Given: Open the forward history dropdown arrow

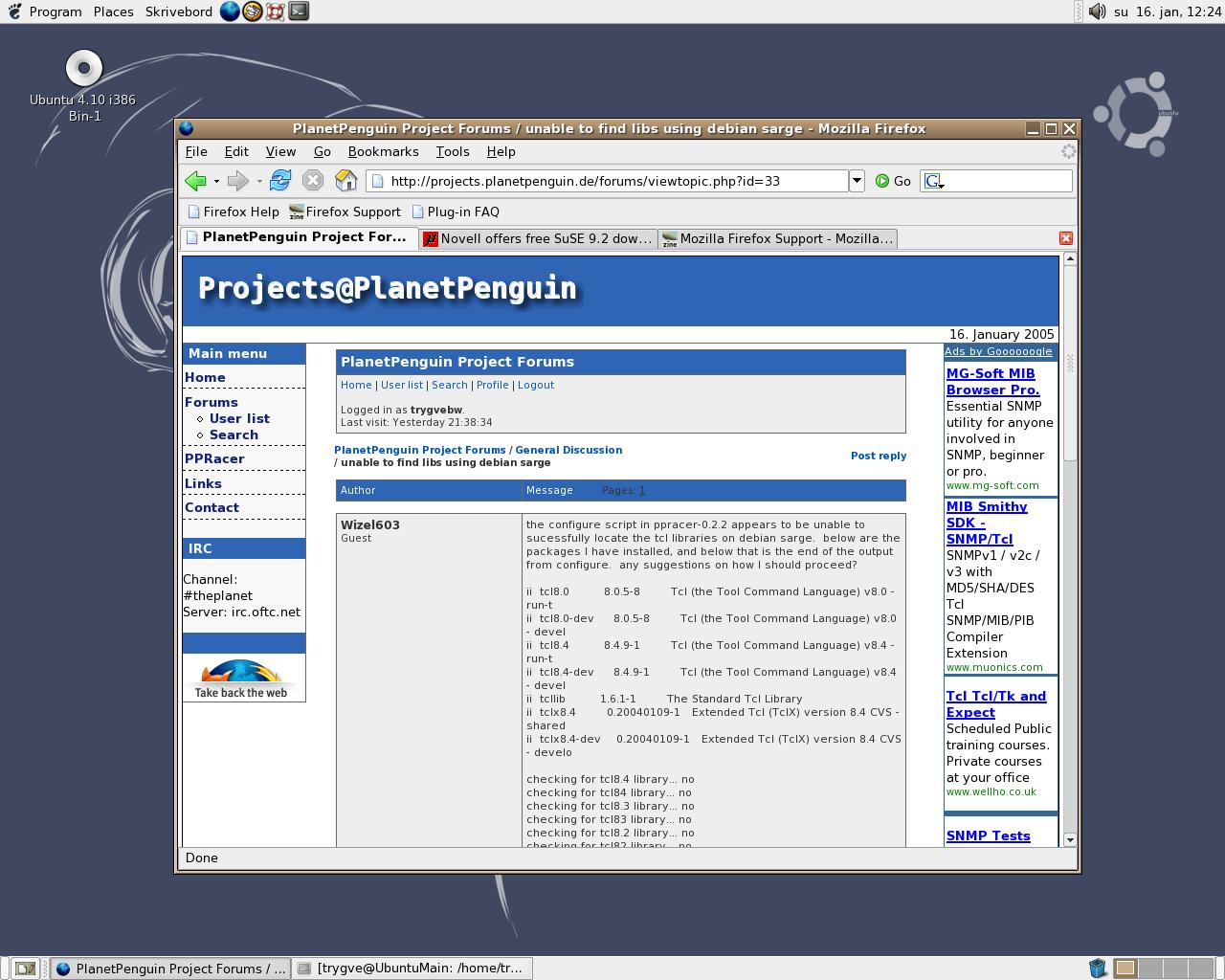Looking at the screenshot, I should pos(259,181).
